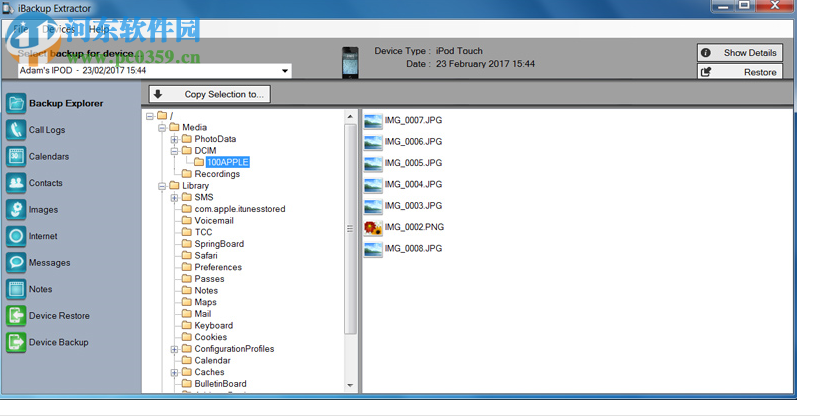The image size is (820, 416).
Task: Select the SpringBoard folder
Action: (219, 244)
